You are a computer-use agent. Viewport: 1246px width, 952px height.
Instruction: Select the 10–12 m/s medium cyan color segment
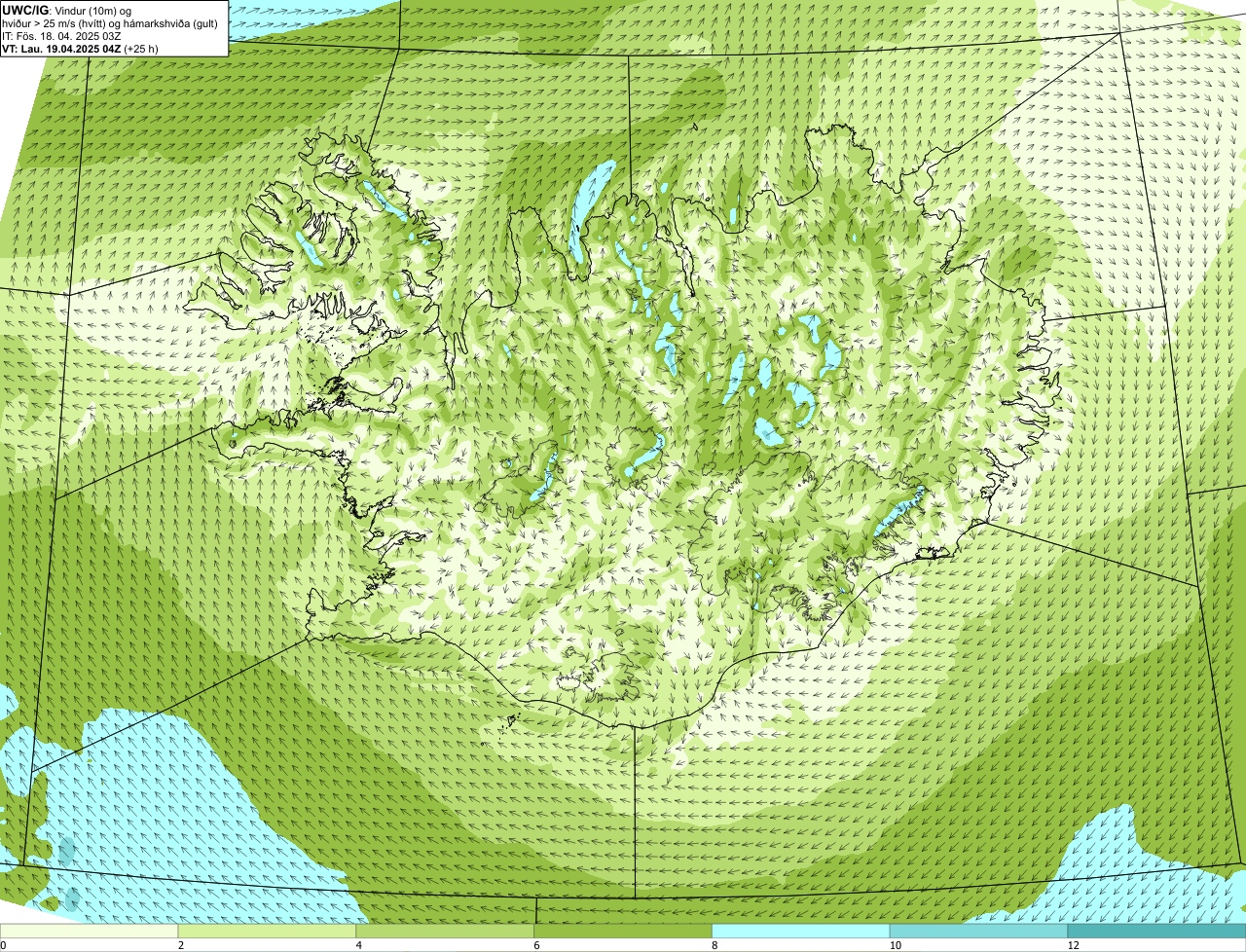click(979, 932)
